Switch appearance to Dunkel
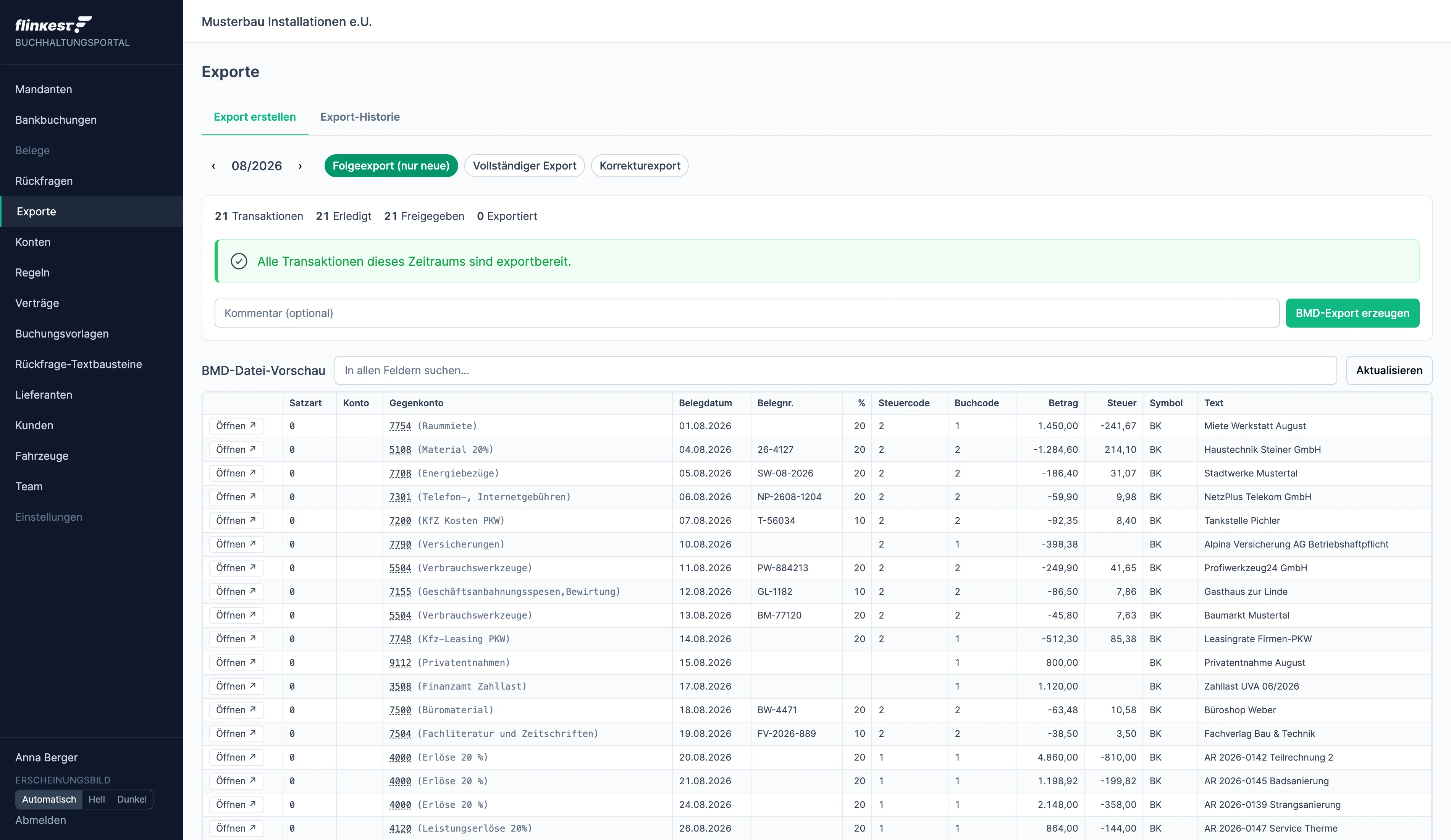Viewport: 1451px width, 840px height. point(132,799)
